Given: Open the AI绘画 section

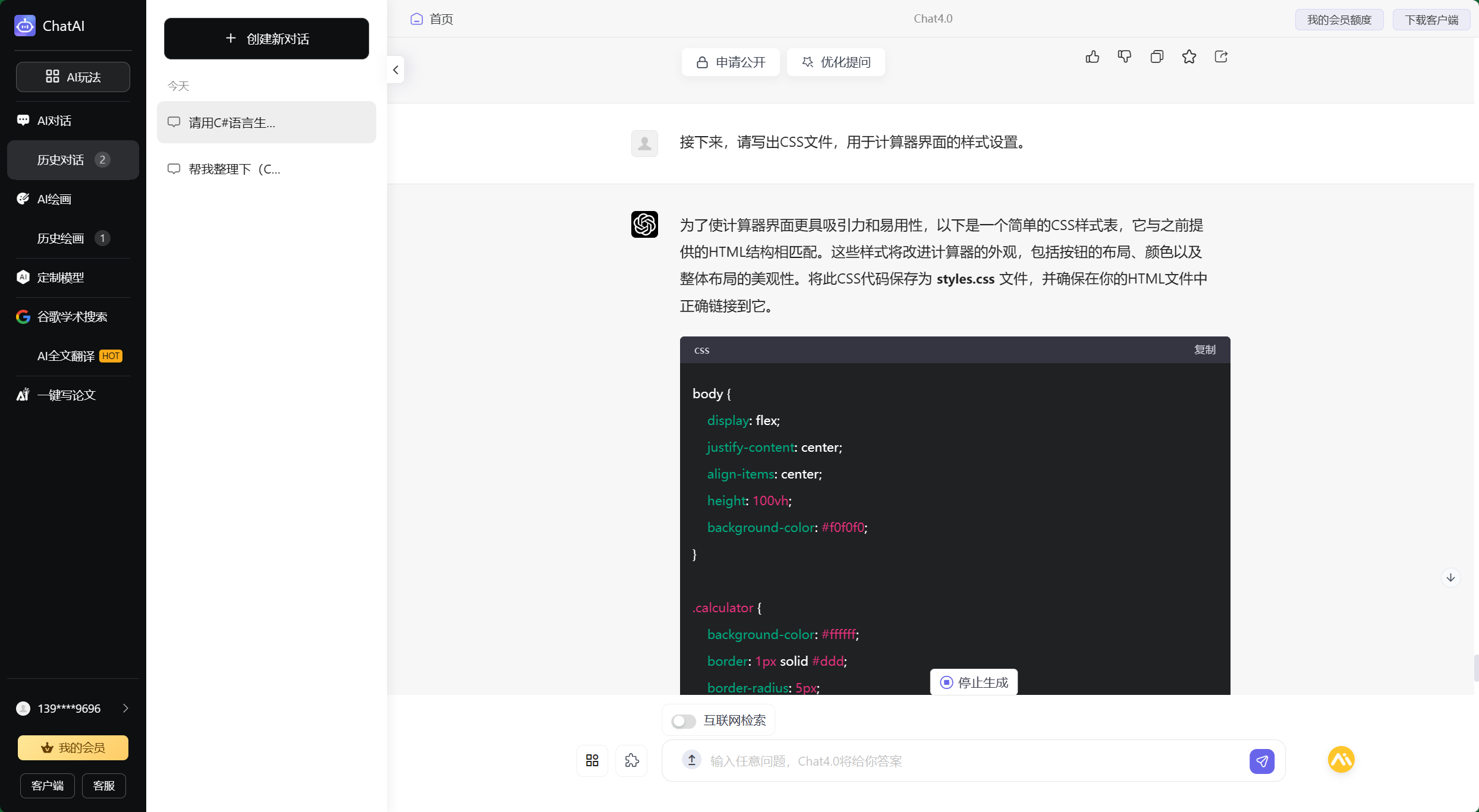Looking at the screenshot, I should click(x=53, y=199).
